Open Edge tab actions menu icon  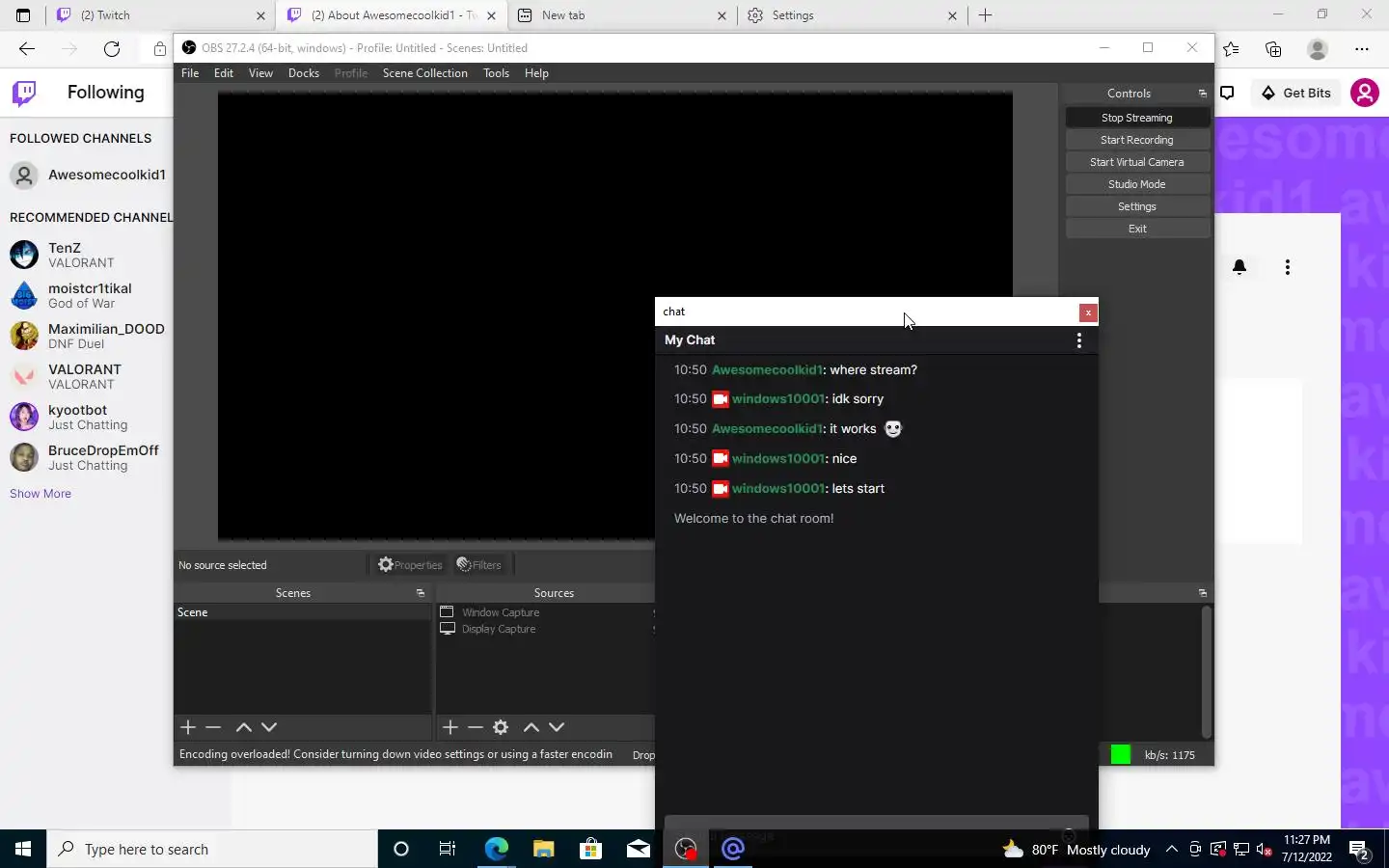tap(23, 15)
